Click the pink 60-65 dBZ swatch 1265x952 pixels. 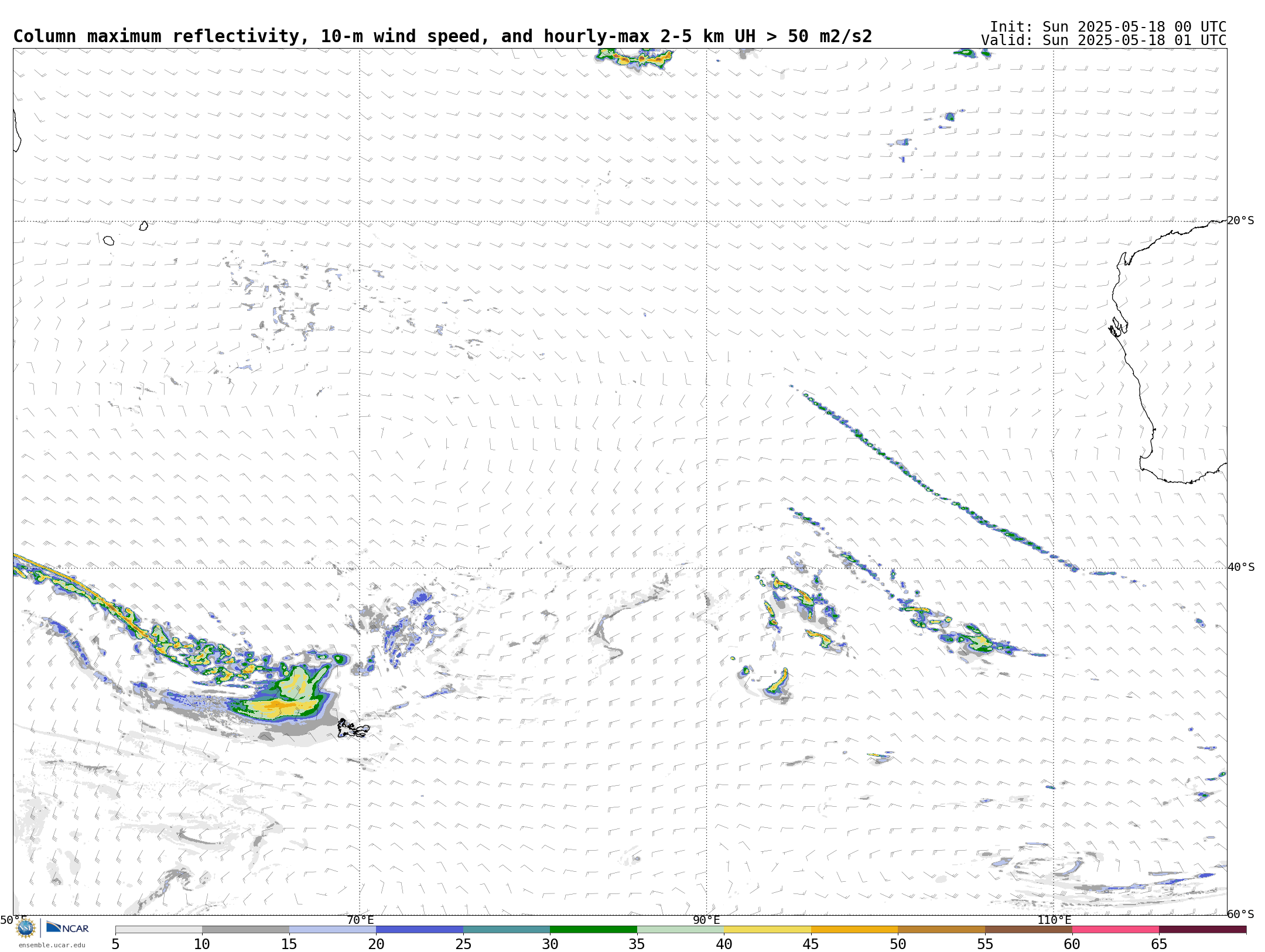point(1116,929)
